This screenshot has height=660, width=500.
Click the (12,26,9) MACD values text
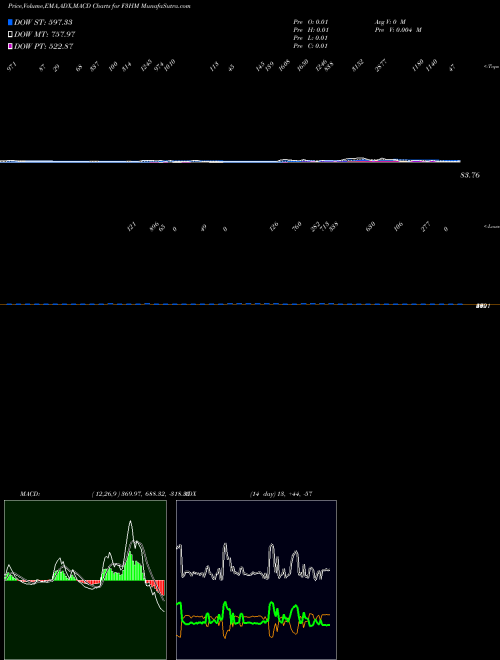click(x=139, y=494)
